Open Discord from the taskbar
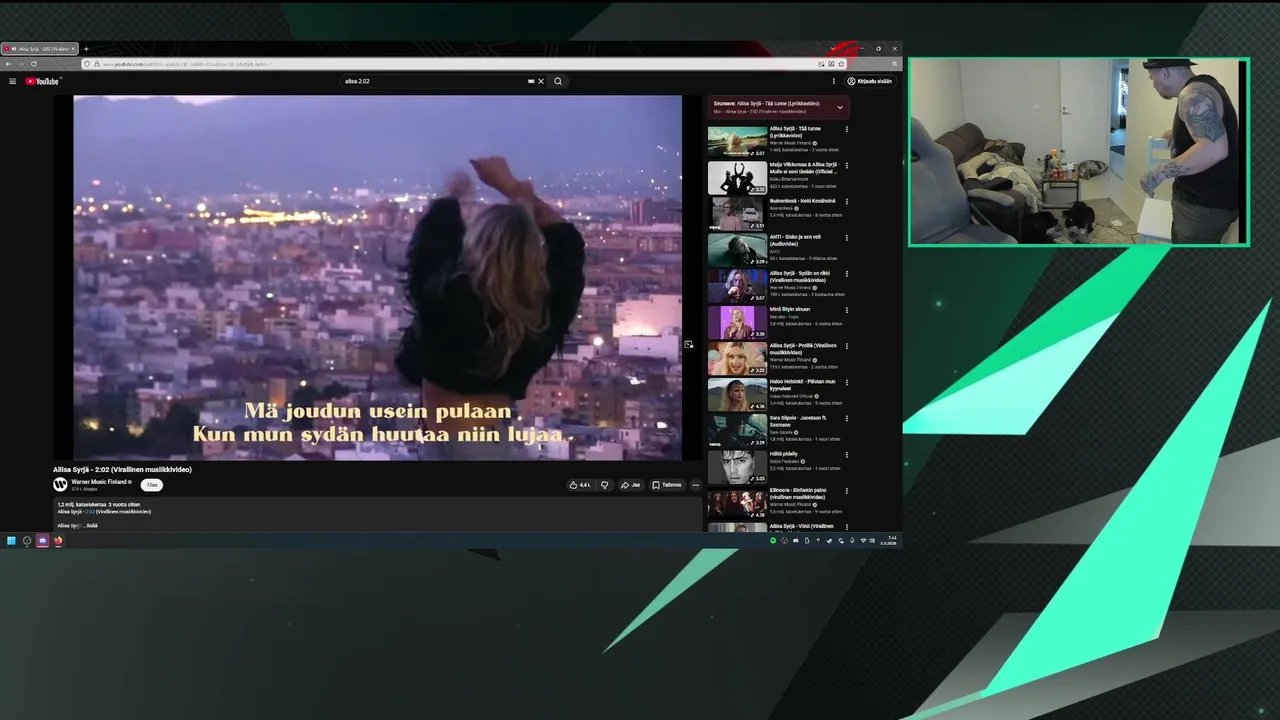The height and width of the screenshot is (720, 1280). 42,541
